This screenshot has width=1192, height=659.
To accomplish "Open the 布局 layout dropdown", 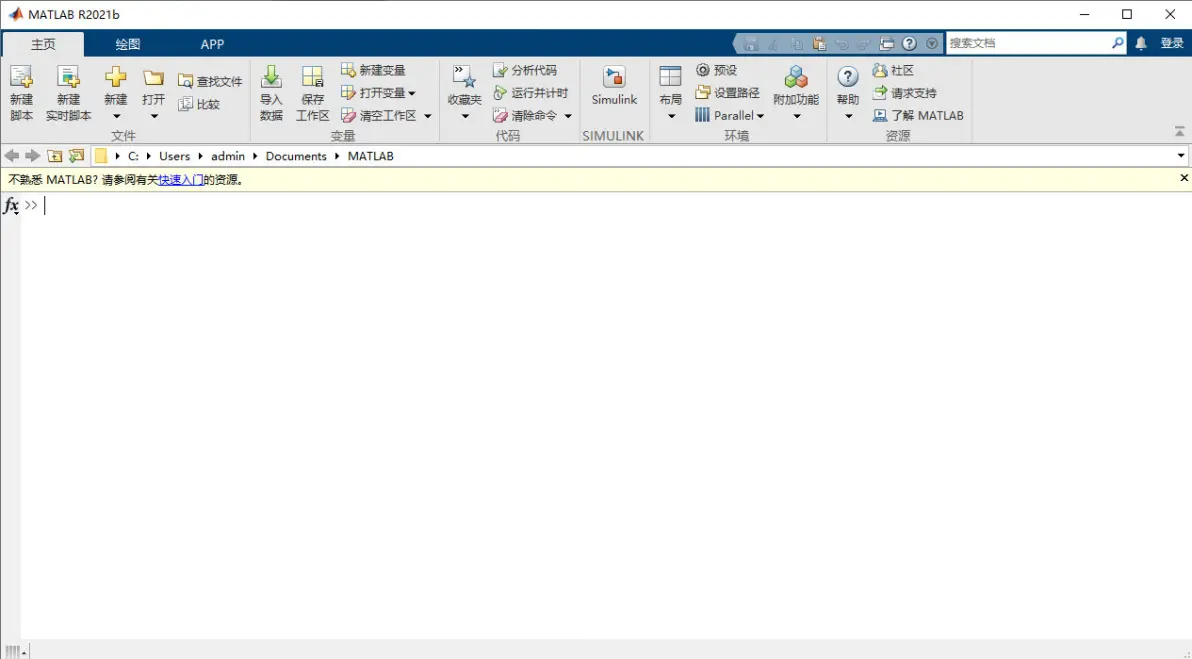I will point(671,116).
